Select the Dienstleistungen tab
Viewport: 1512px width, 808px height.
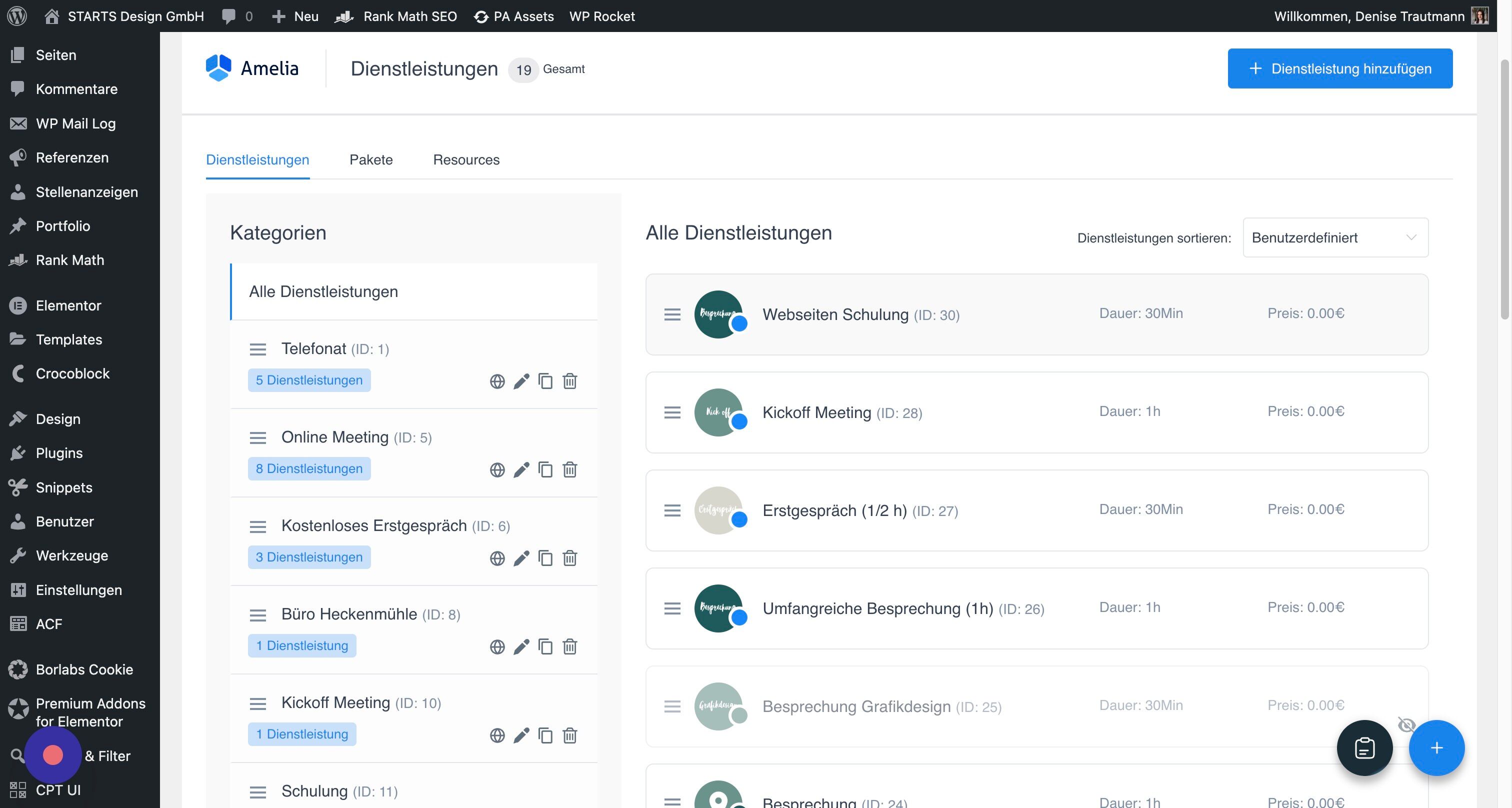pyautogui.click(x=257, y=159)
